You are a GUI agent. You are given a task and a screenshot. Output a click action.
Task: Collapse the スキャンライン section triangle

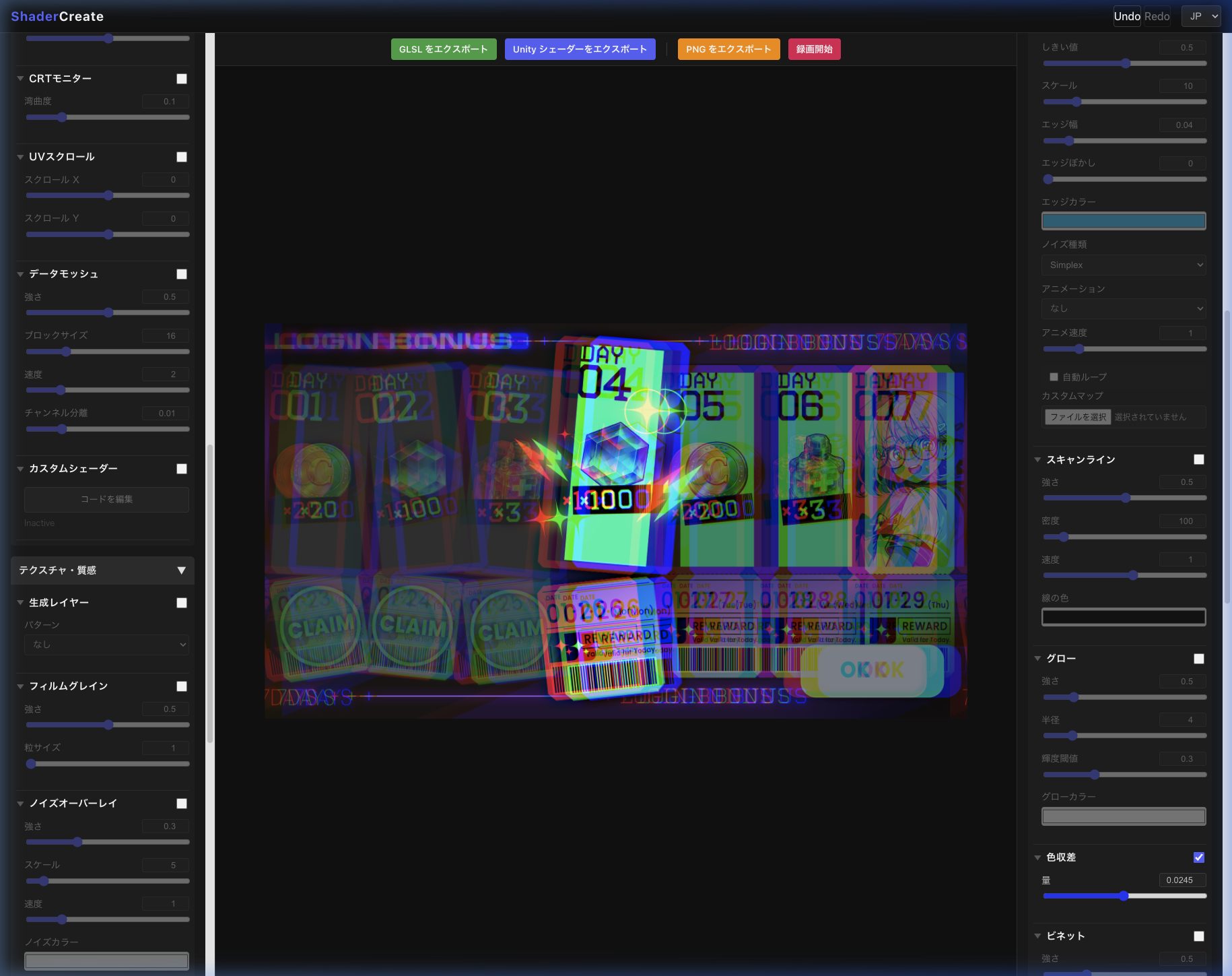tap(1037, 460)
